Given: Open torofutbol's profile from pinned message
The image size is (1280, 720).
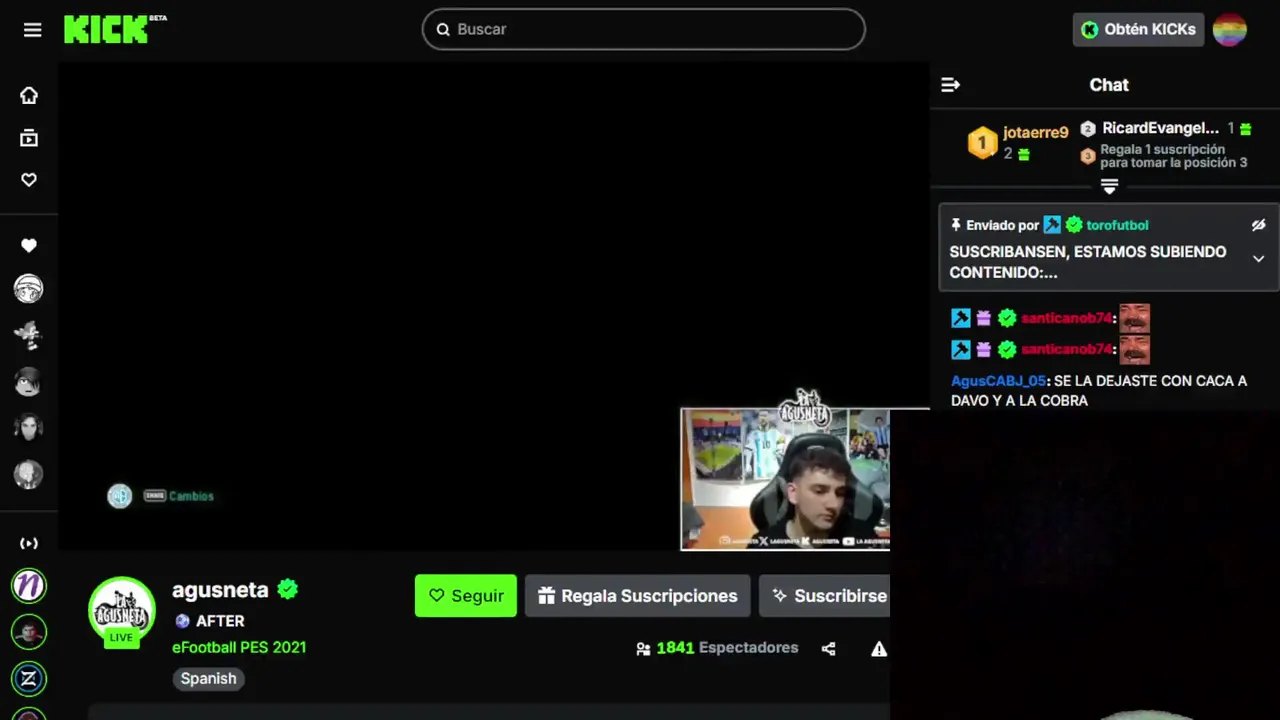Looking at the screenshot, I should [1118, 225].
